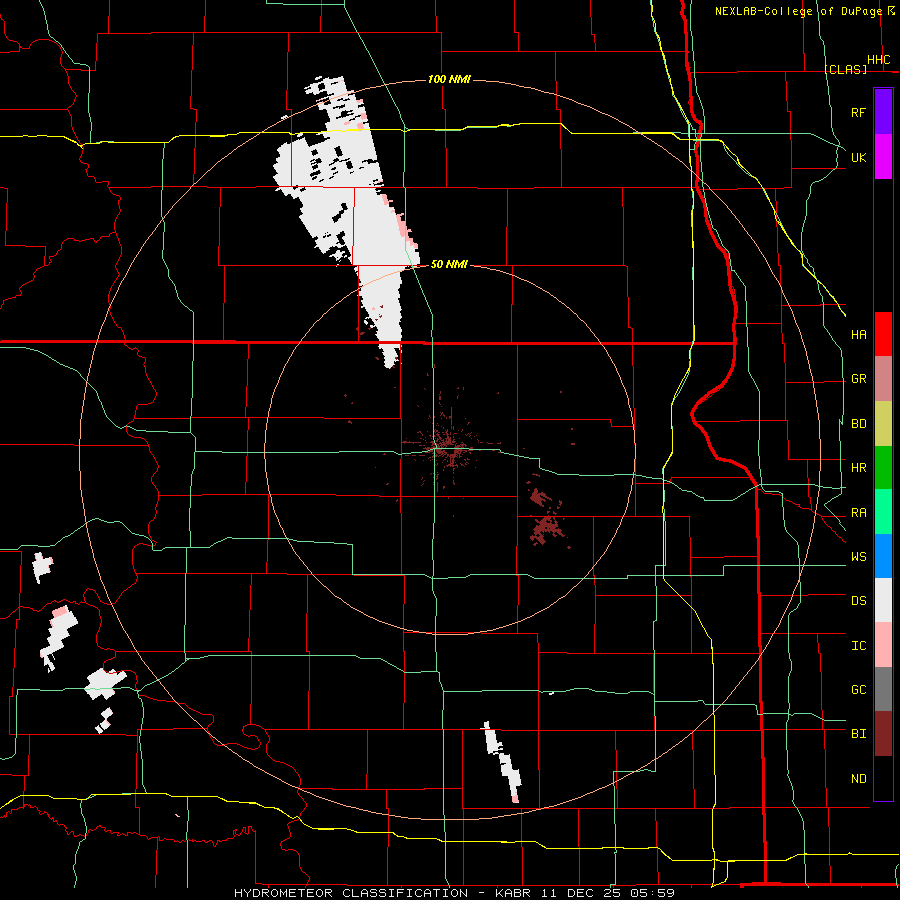Select the dark red BI legend swatch
900x900 pixels.
pyautogui.click(x=883, y=734)
